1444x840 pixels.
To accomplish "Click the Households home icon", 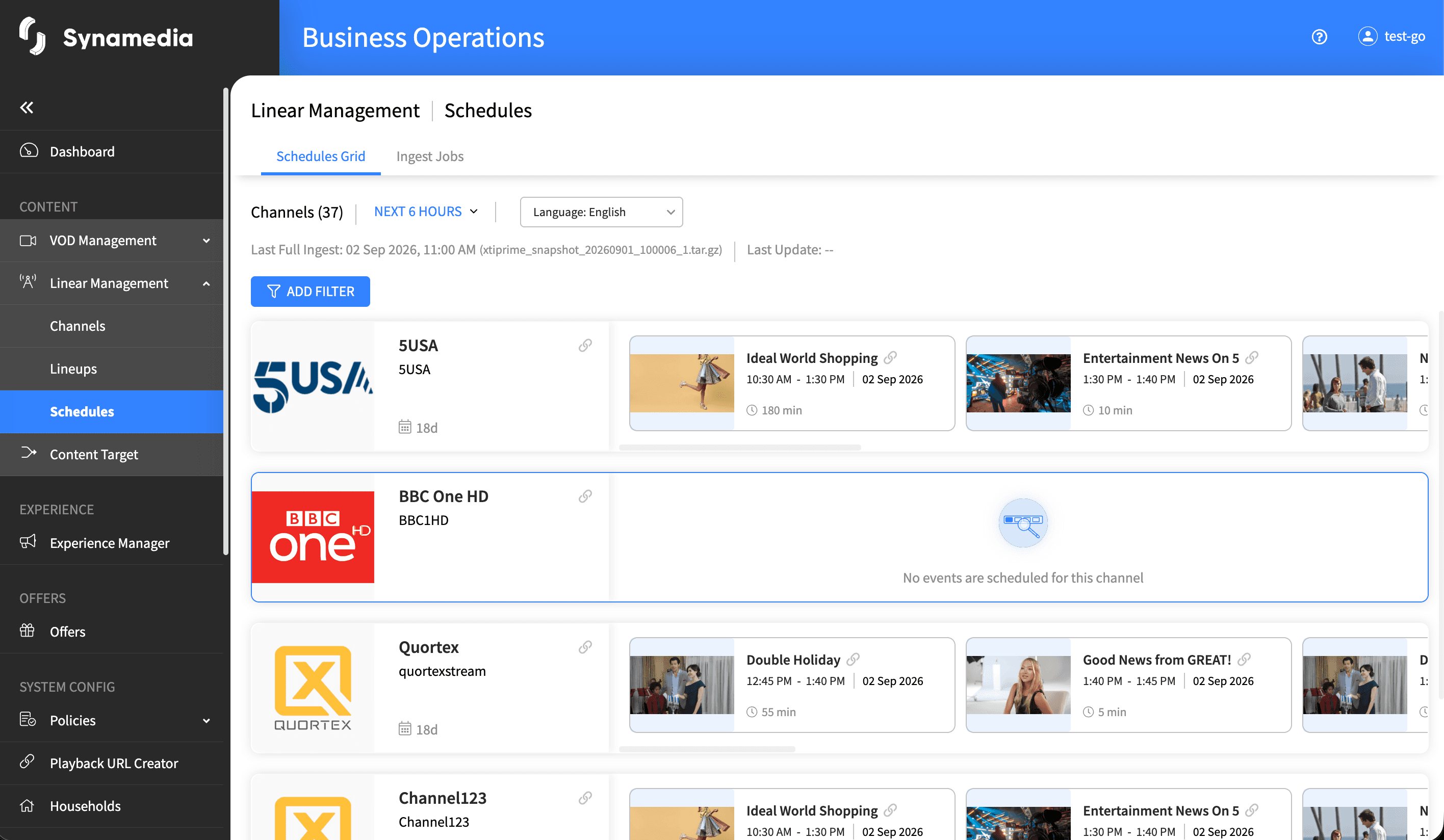I will coord(27,806).
